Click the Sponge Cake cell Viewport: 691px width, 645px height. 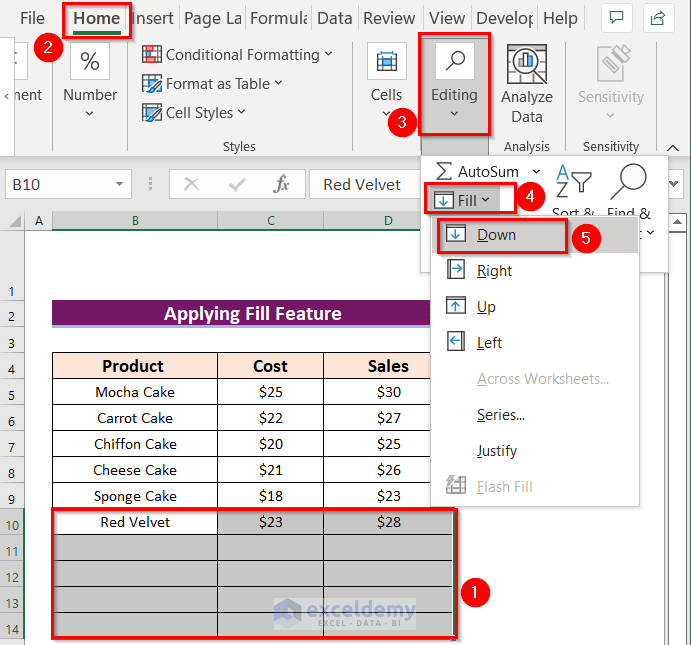pyautogui.click(x=135, y=496)
